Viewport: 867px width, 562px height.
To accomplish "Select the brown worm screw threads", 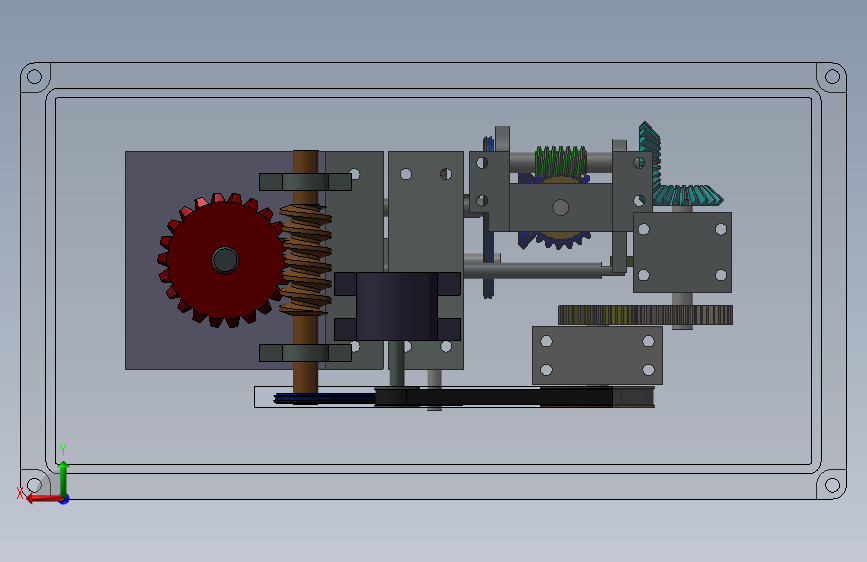I will 306,260.
